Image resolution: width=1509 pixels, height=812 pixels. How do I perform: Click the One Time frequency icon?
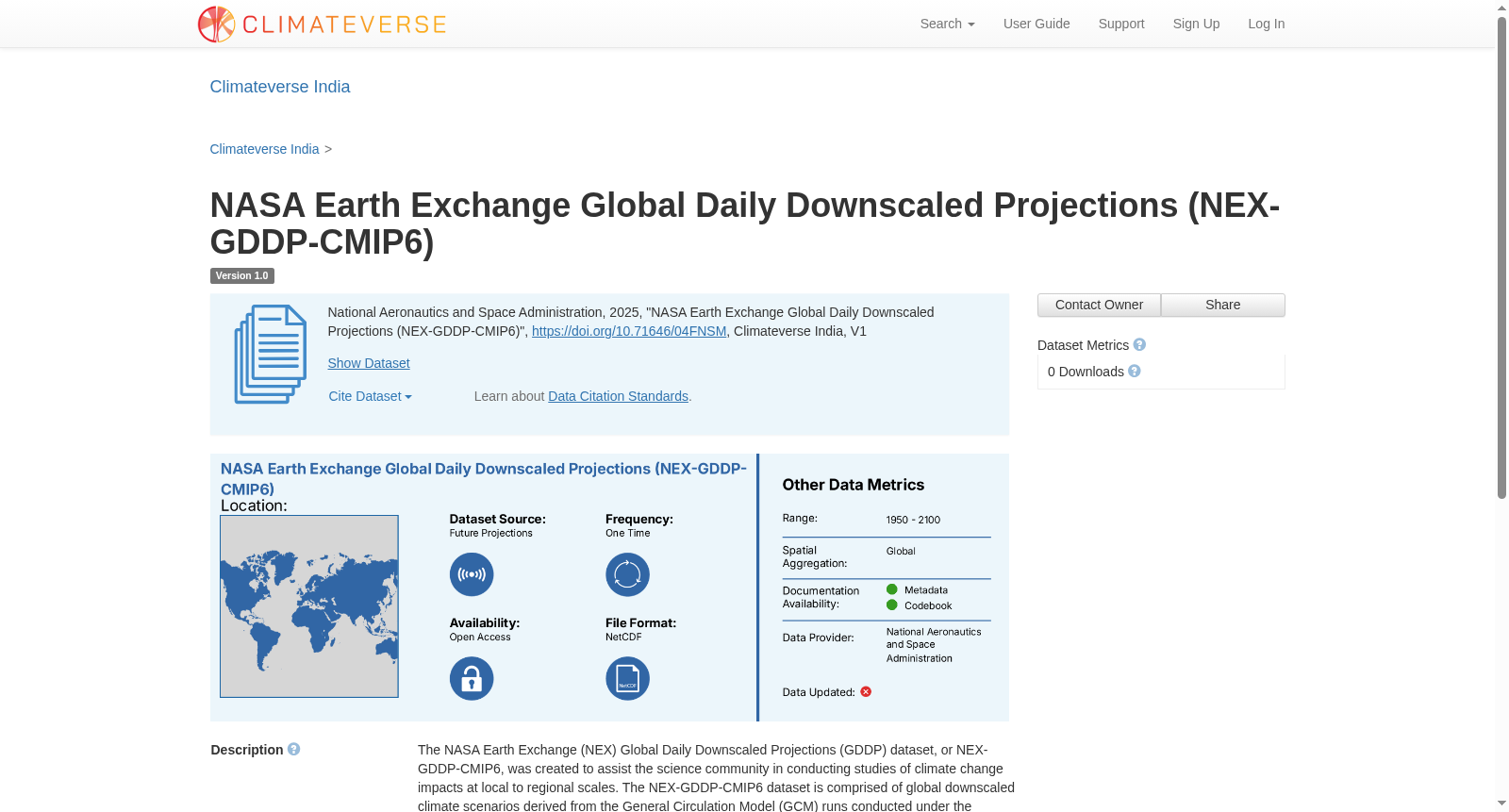(627, 574)
